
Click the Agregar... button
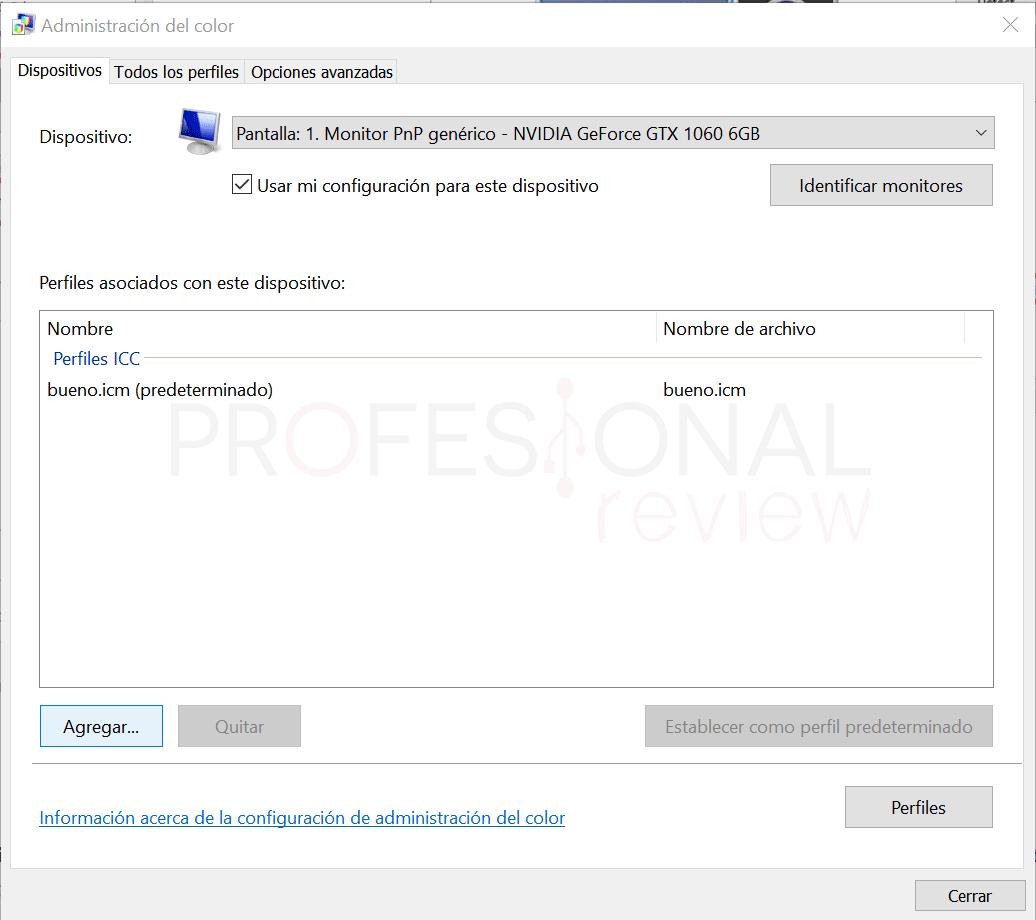click(101, 726)
